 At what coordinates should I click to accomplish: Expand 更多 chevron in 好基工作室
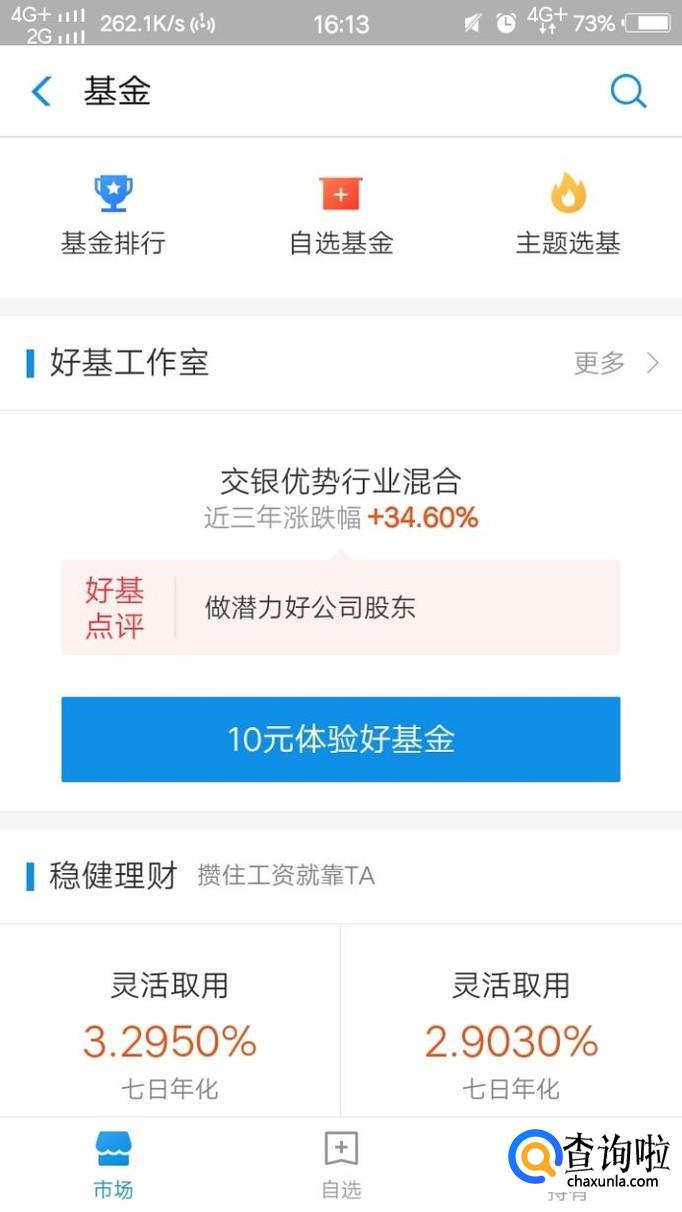point(653,363)
